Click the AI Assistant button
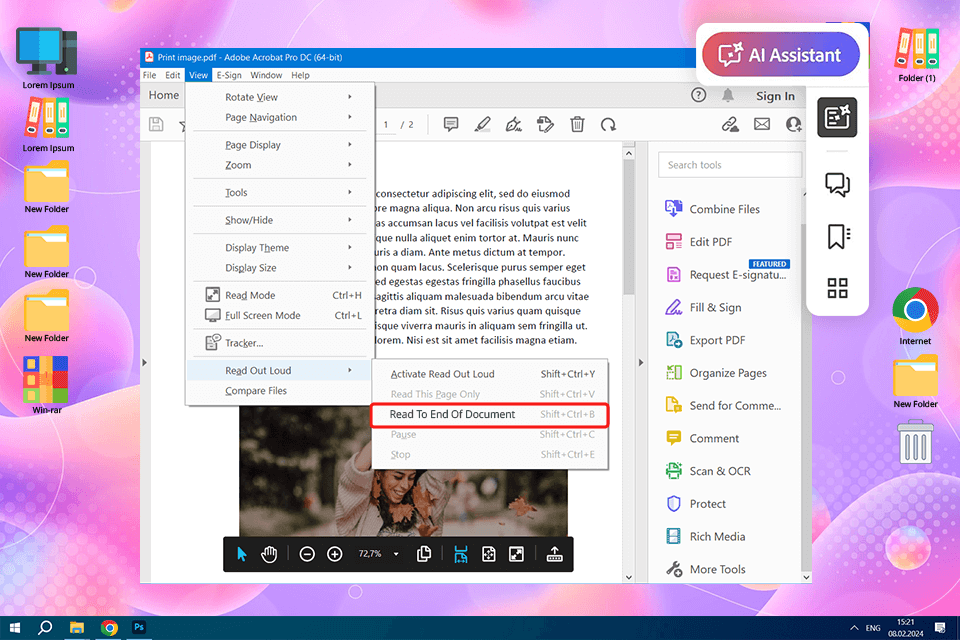The image size is (960, 640). pyautogui.click(x=781, y=55)
